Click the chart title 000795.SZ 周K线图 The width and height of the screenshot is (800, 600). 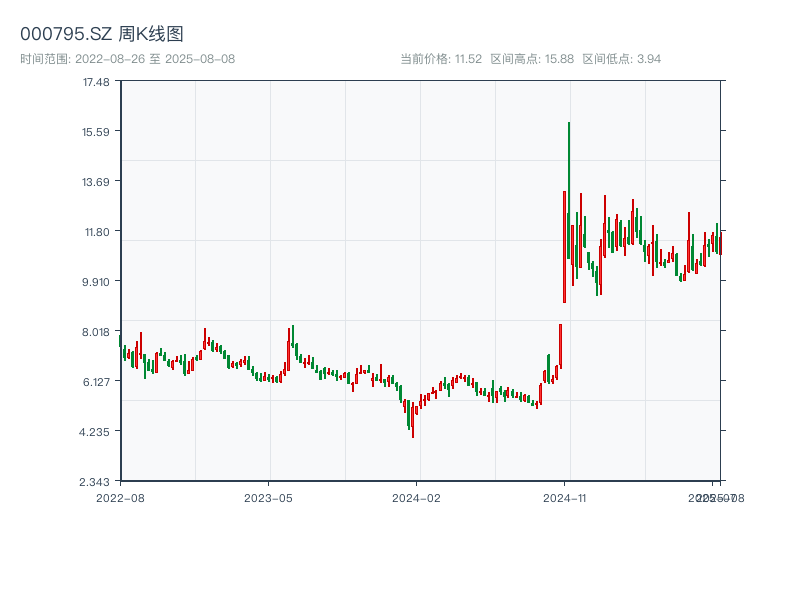(102, 34)
